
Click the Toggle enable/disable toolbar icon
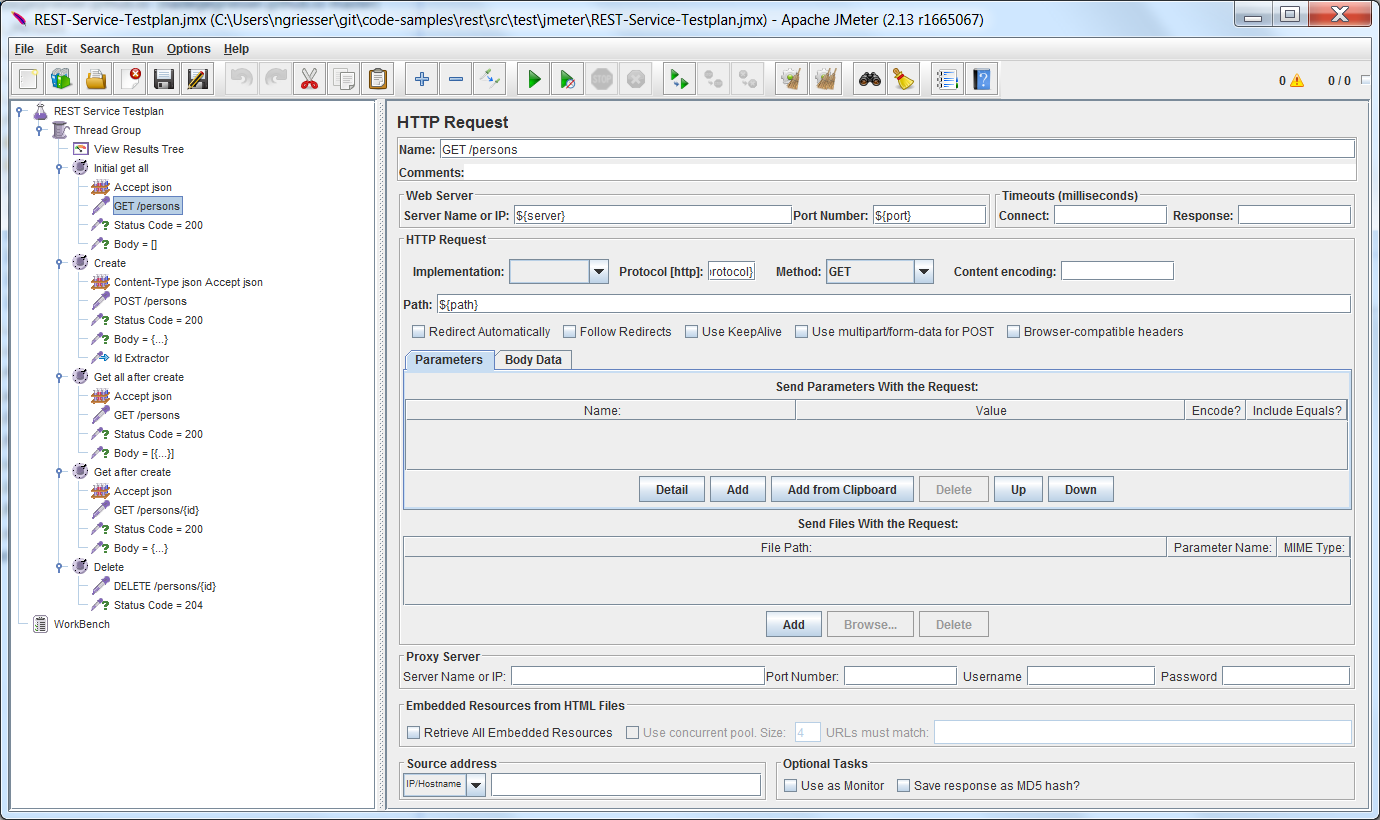[489, 79]
